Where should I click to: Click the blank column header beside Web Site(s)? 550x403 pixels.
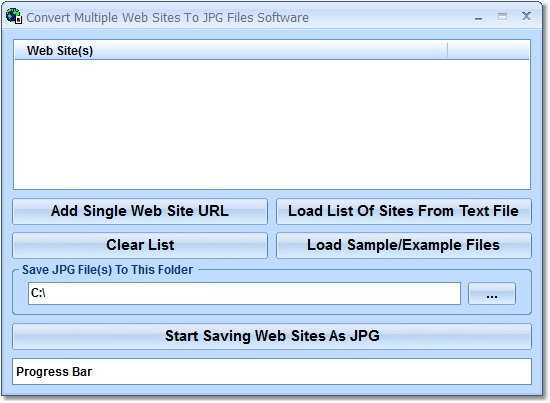point(488,51)
